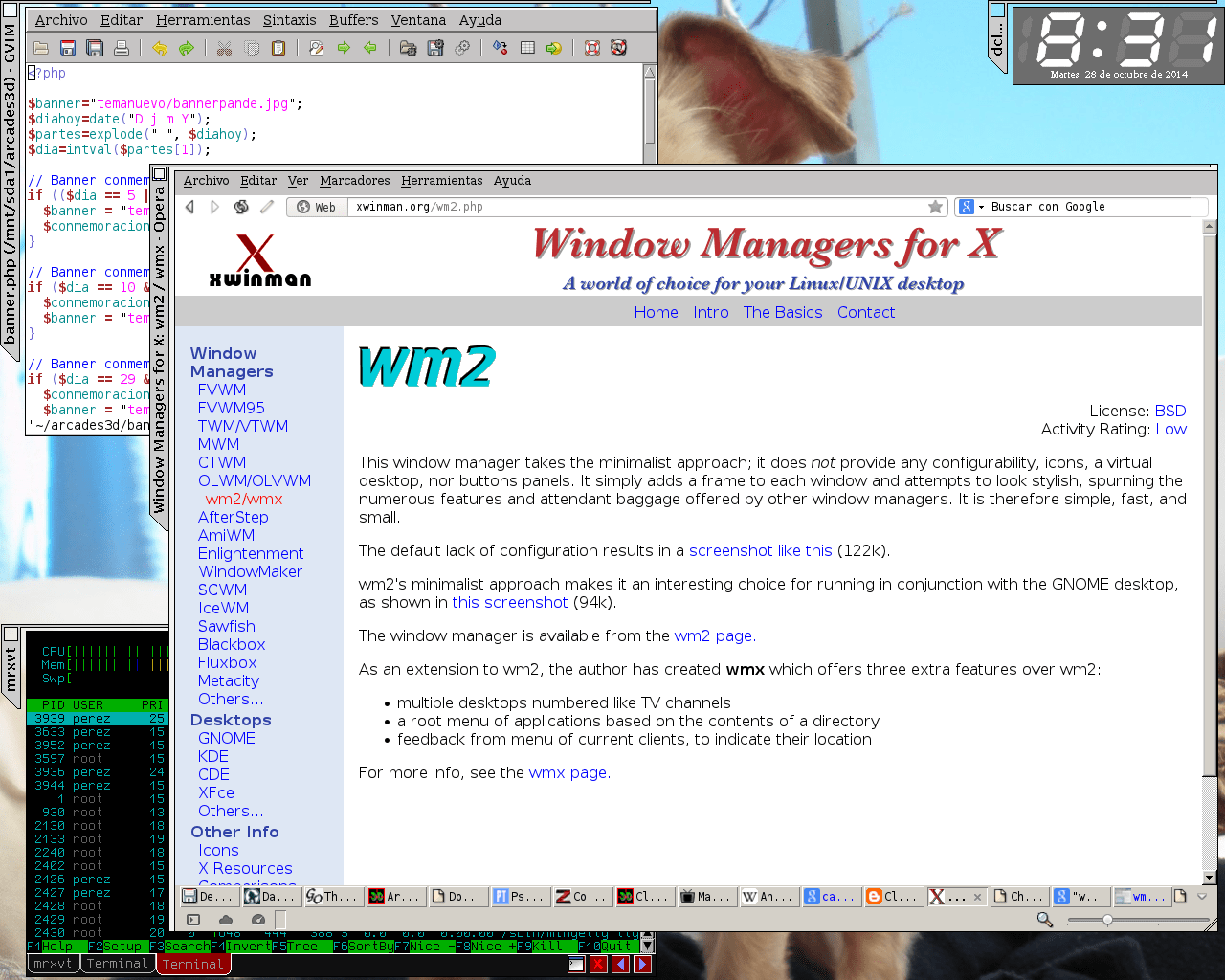Jump to tag with GVim yellow arrow icon
This screenshot has height=980, width=1225.
554,48
